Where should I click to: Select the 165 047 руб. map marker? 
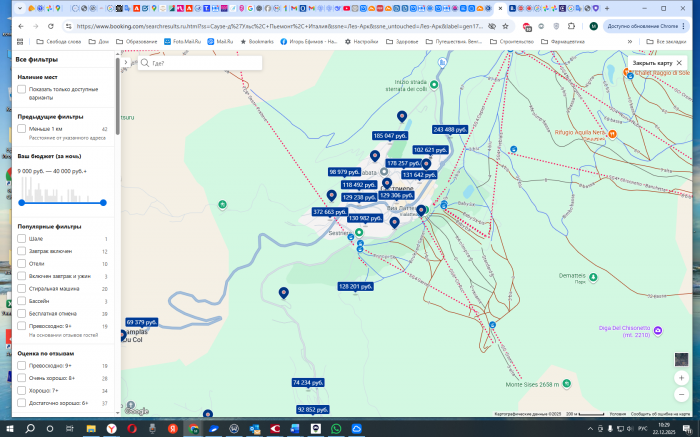391,135
